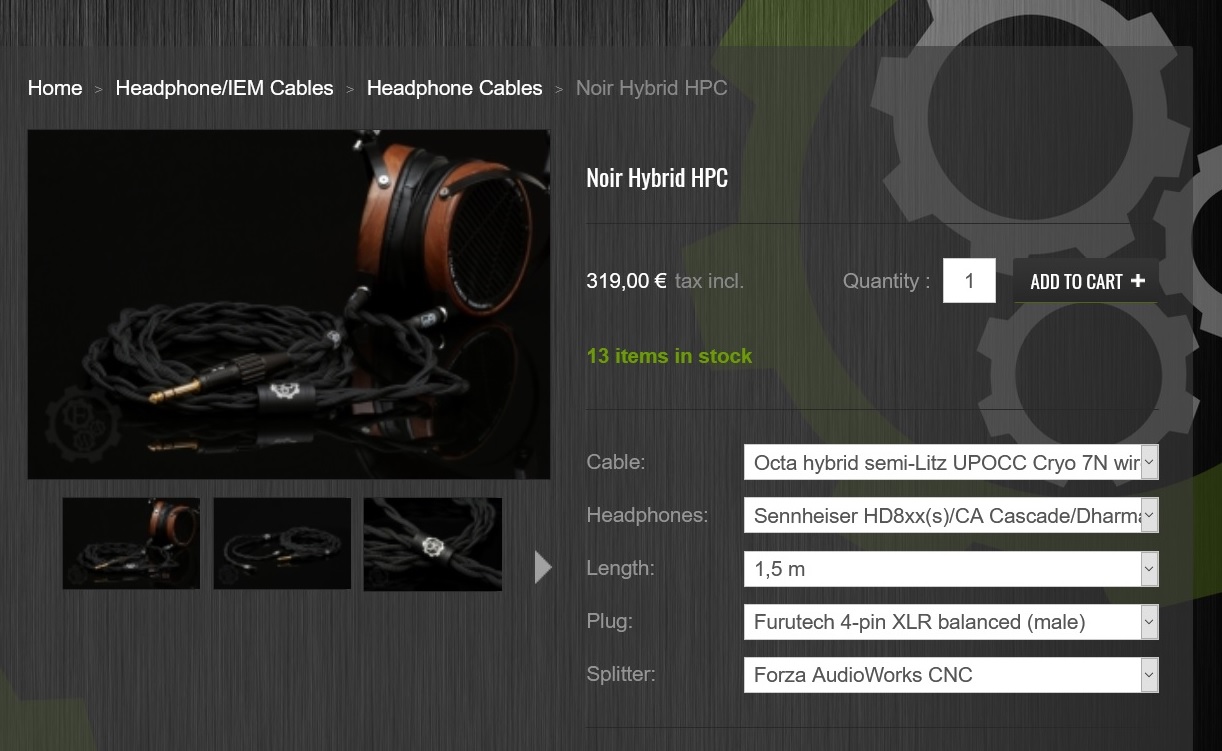Focus the Quantity input field

[969, 281]
